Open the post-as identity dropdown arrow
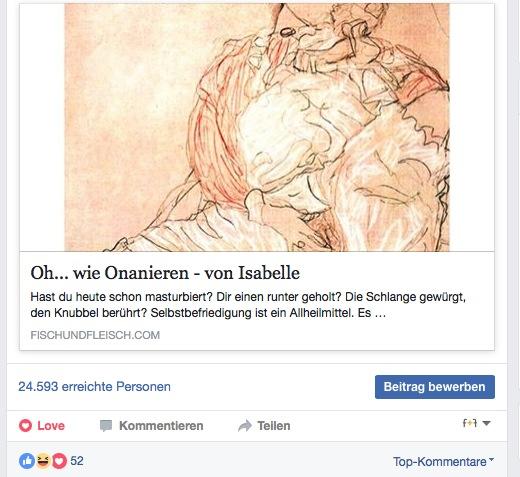Screen dimensions: 520x477 pos(486,423)
